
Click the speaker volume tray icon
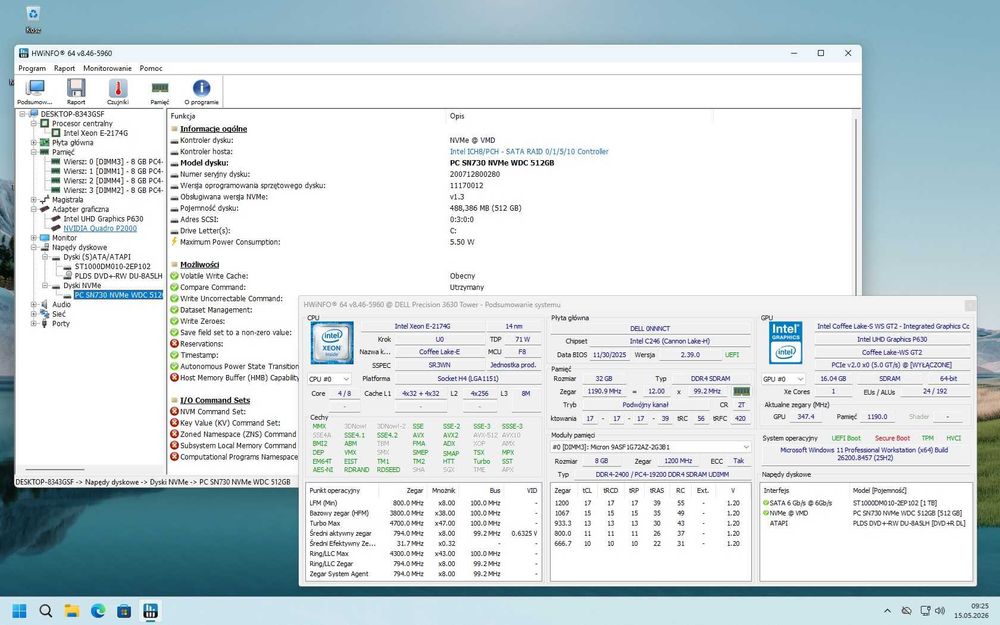click(x=939, y=611)
